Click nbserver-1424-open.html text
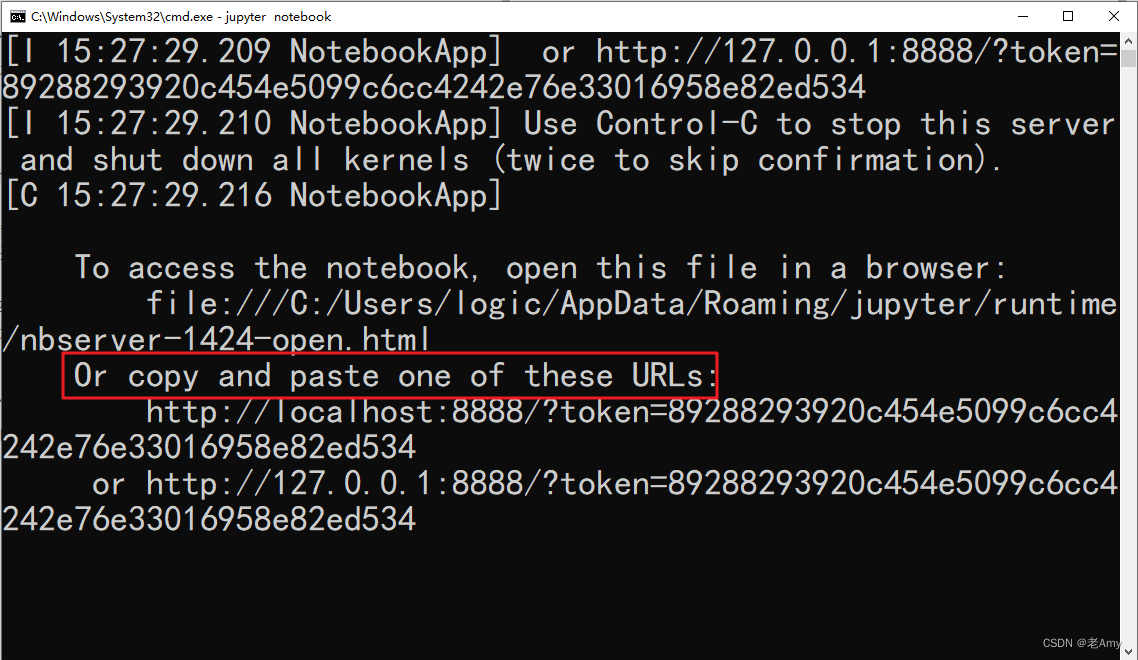Screen dimensions: 1138x660 [x=225, y=340]
